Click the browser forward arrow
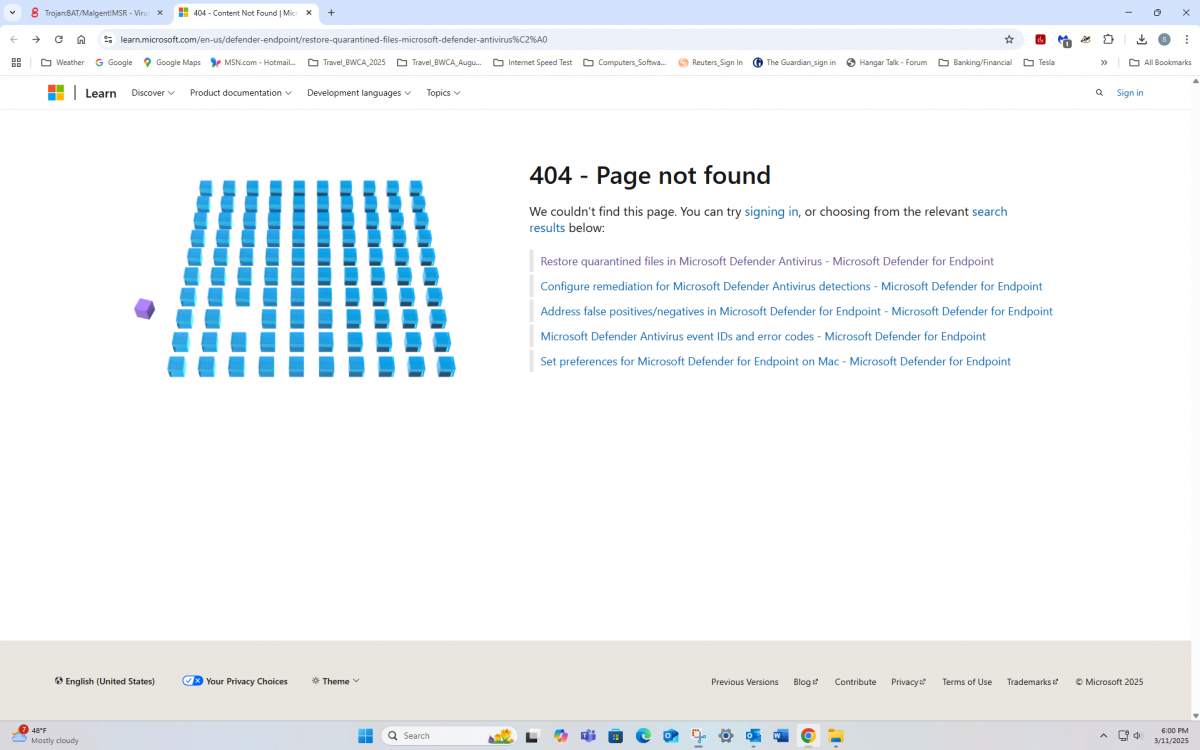 coord(36,39)
